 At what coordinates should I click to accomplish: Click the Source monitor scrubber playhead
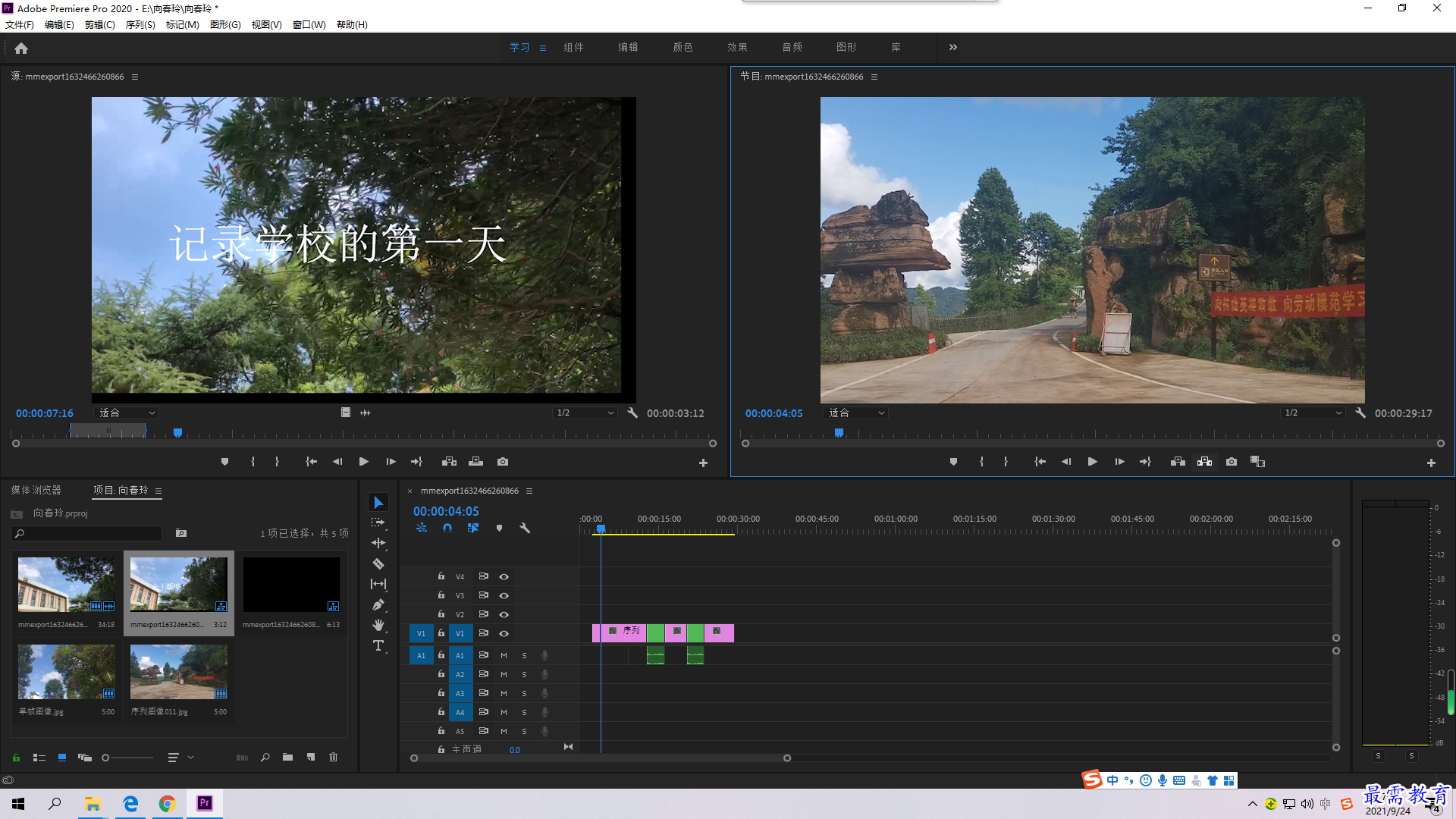[177, 432]
